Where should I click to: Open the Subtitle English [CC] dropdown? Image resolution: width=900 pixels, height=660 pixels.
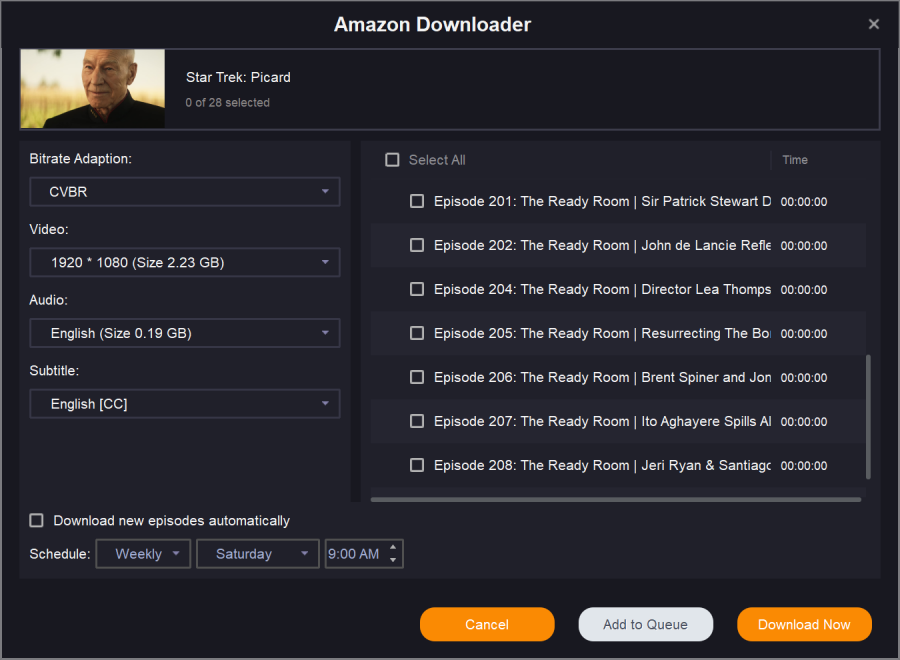(x=185, y=404)
